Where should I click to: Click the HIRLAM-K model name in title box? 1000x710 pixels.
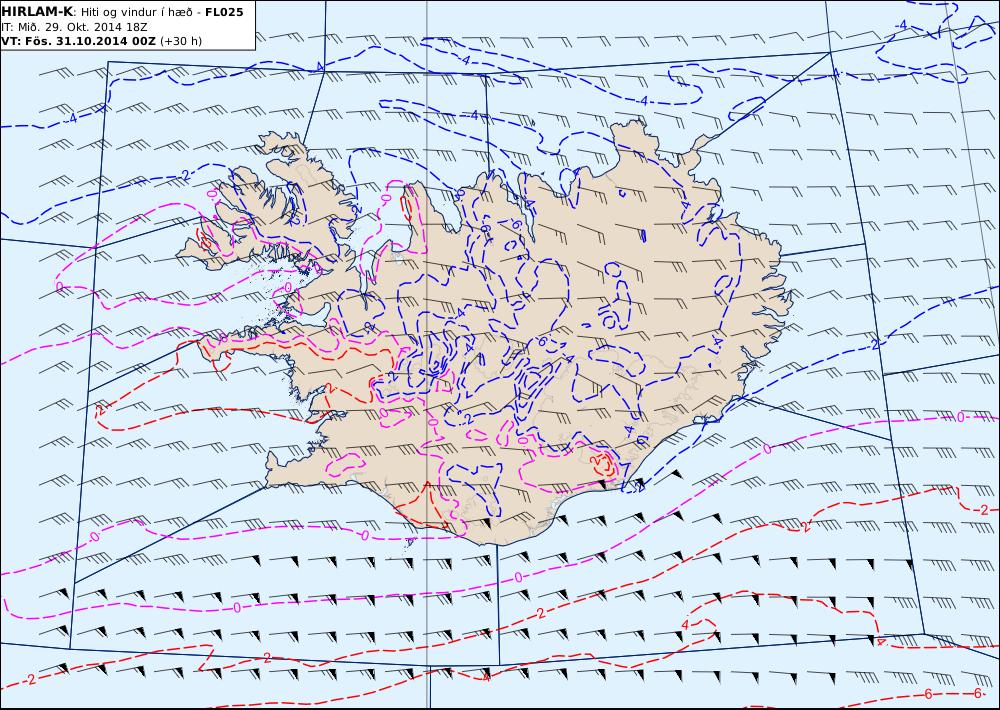(37, 11)
